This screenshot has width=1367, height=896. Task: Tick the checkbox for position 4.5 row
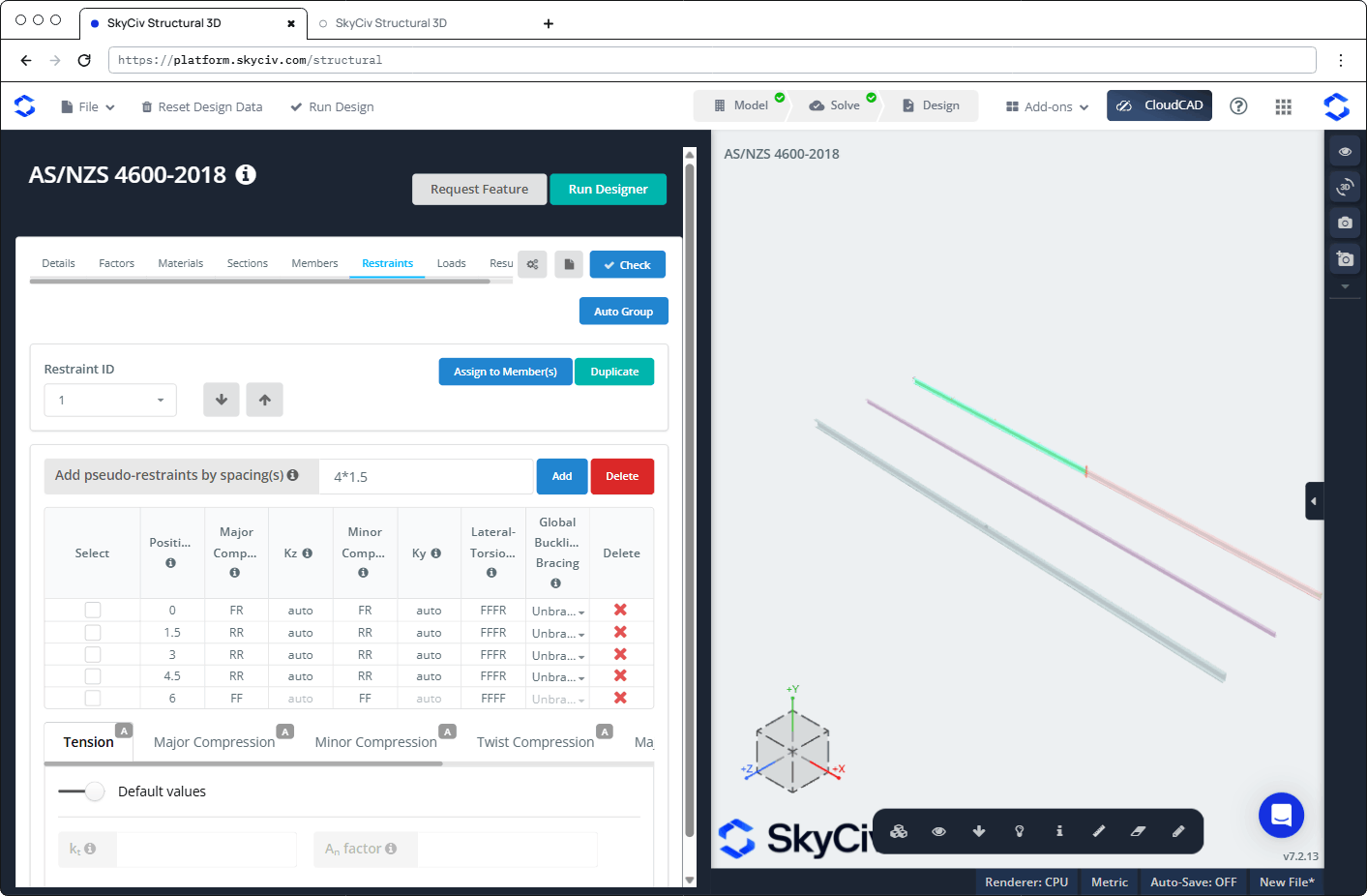coord(93,676)
